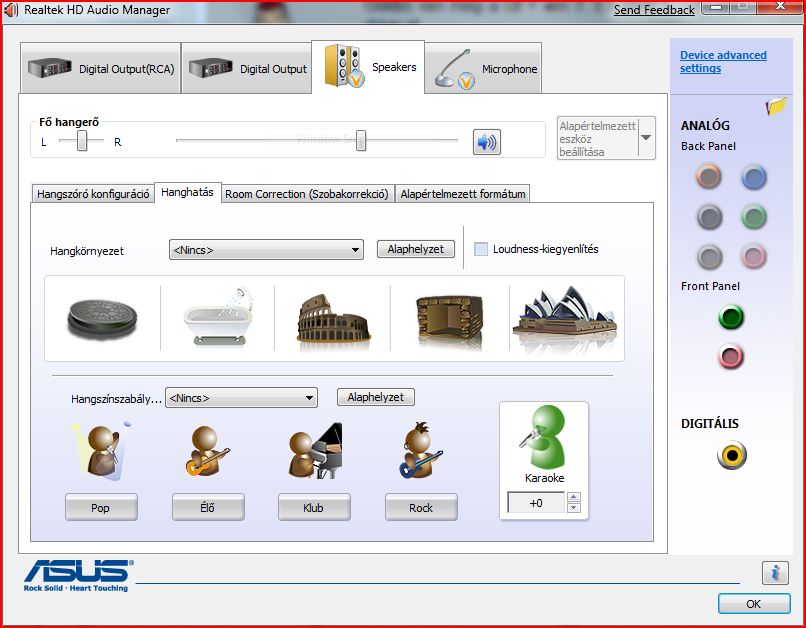Click the main volume slider handle

click(x=361, y=140)
